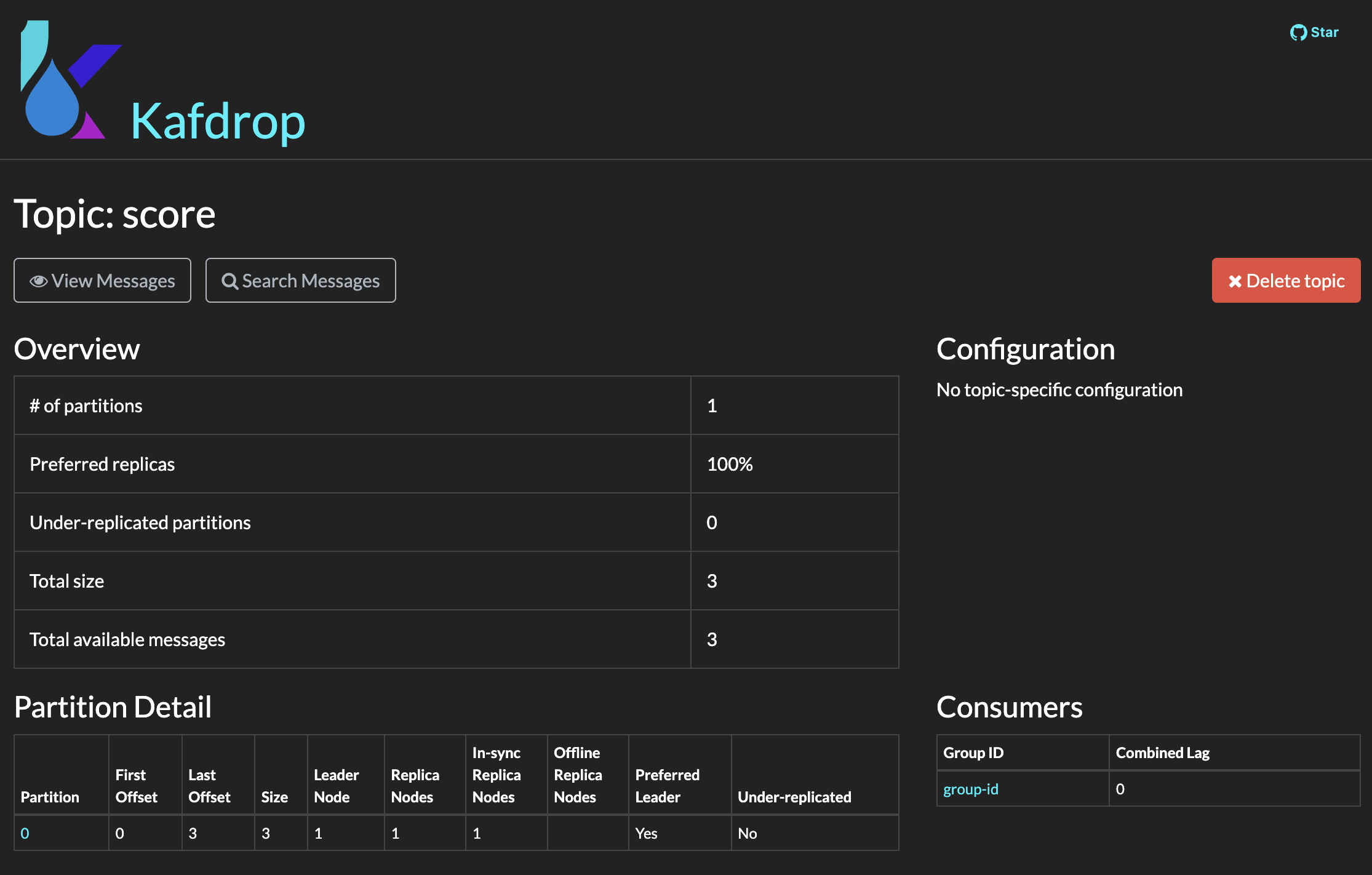1372x875 pixels.
Task: Open View Messages for topic score
Action: 113,281
